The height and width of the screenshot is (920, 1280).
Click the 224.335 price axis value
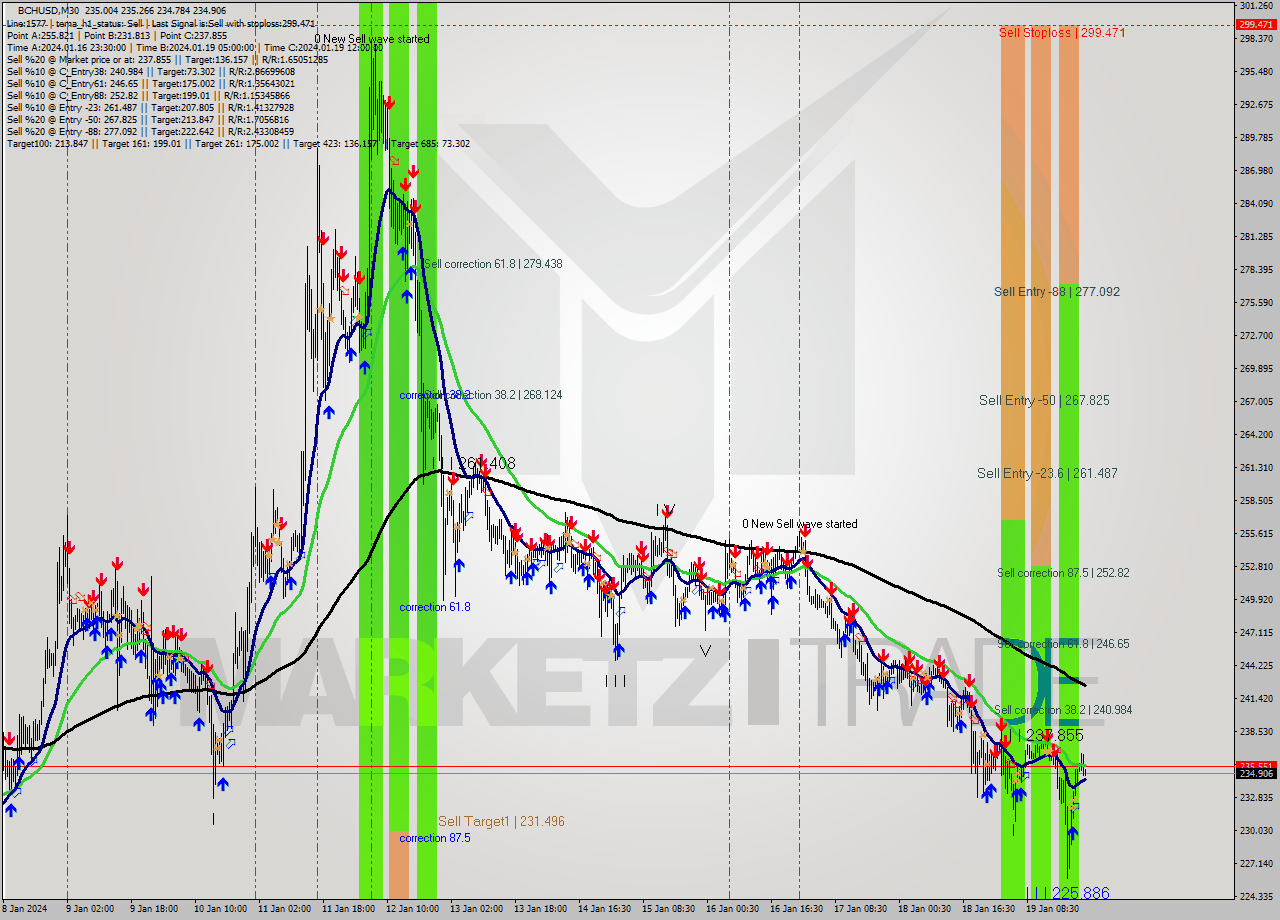1257,896
